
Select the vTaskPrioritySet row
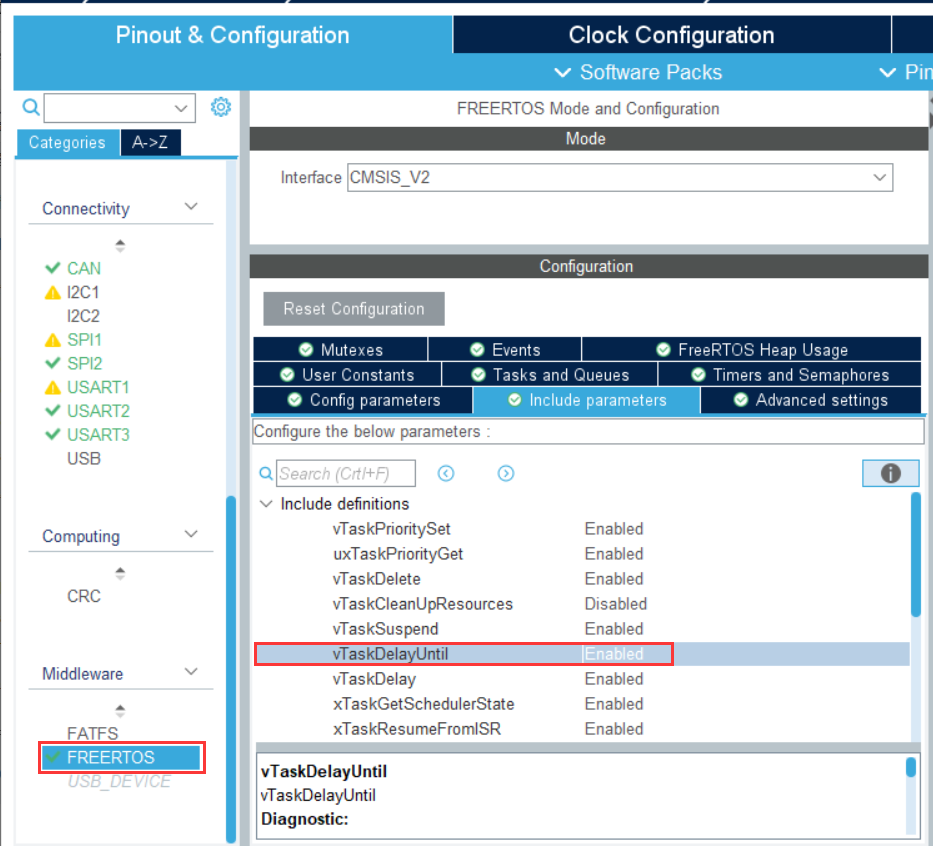coord(582,529)
